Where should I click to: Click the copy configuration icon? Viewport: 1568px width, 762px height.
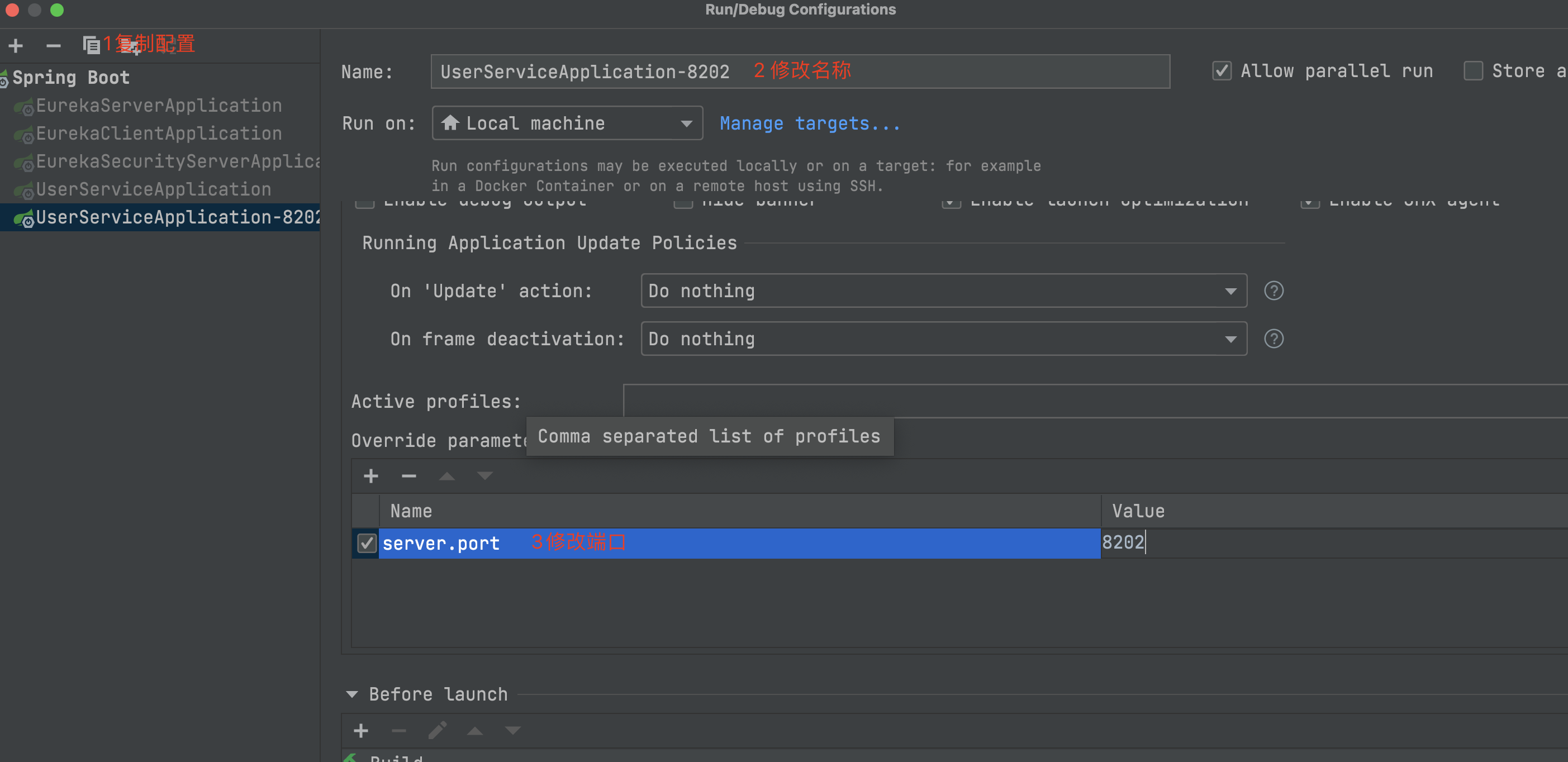click(91, 45)
